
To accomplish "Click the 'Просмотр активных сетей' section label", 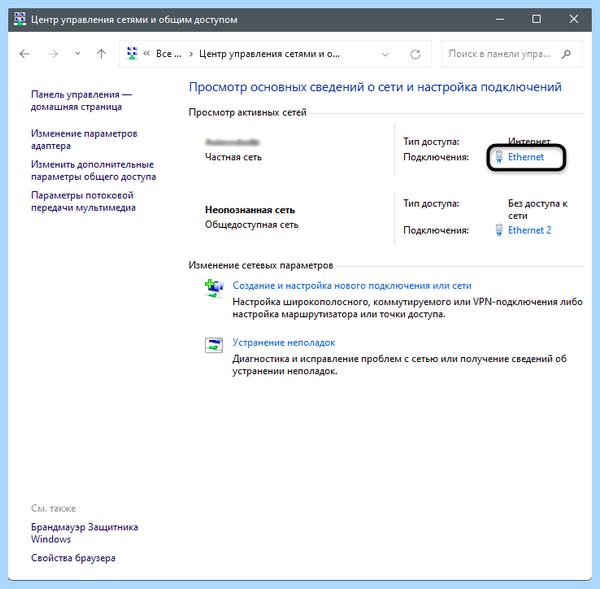I will (248, 113).
